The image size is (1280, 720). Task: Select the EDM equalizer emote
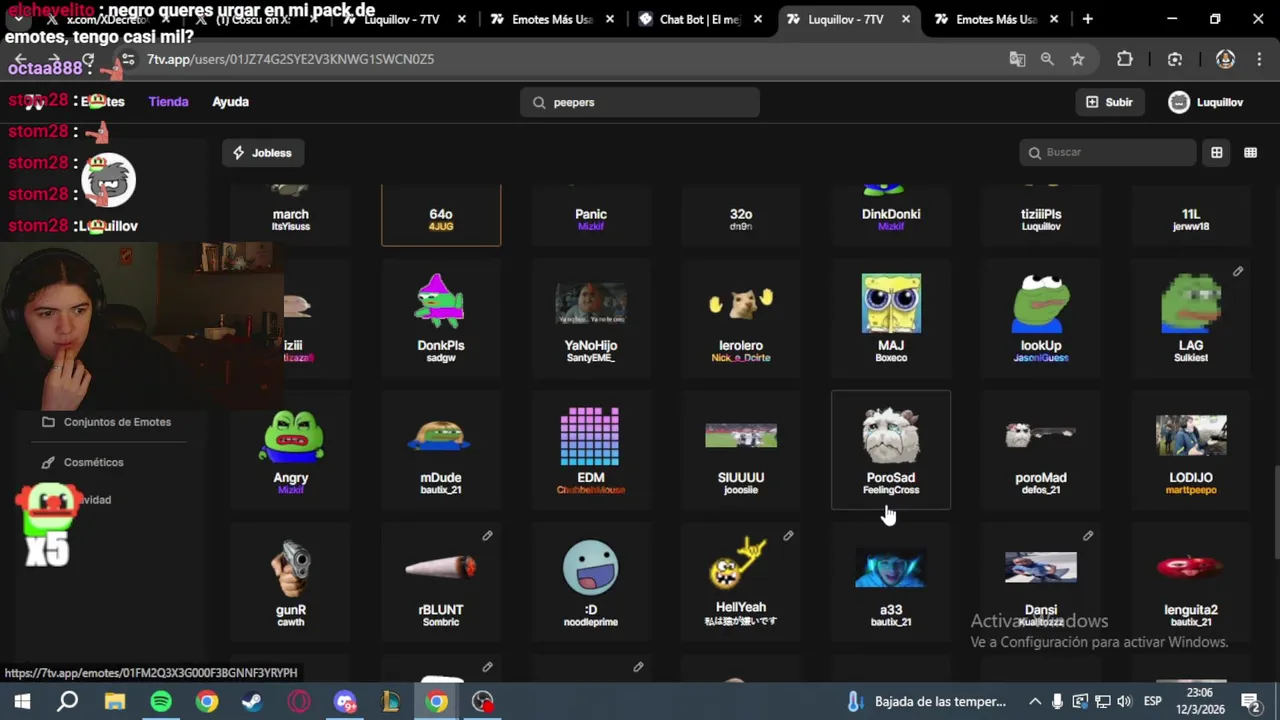pos(591,450)
